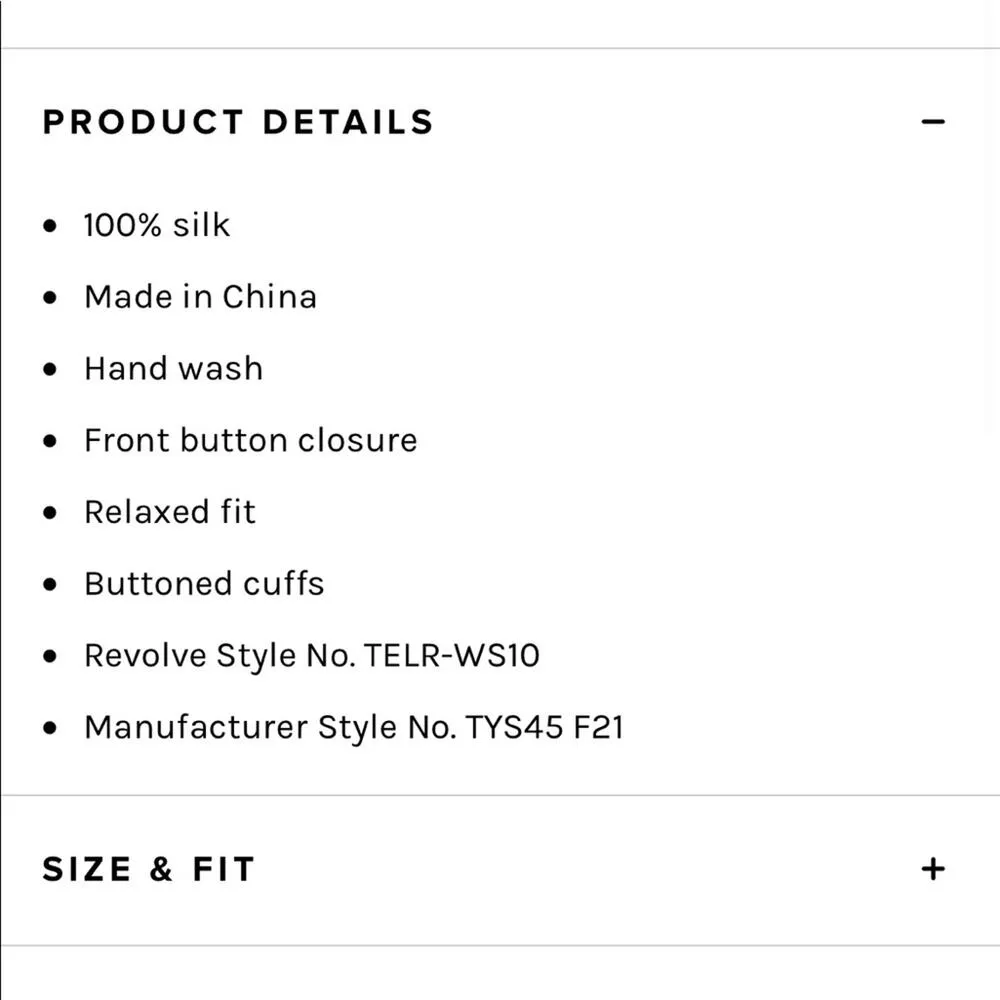This screenshot has width=1000, height=1000.
Task: Click Manufacturer Style No. TYS45 F21 text
Action: [355, 728]
